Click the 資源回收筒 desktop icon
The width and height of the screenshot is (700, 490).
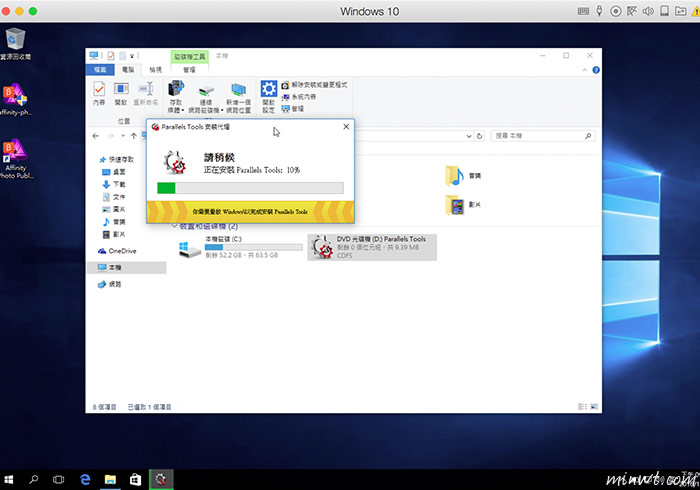click(16, 44)
